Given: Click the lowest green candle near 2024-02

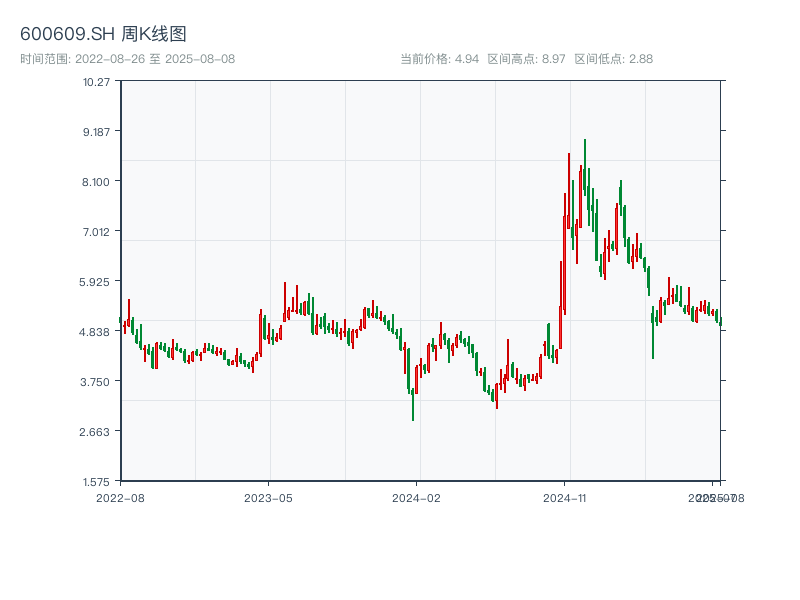Looking at the screenshot, I should pyautogui.click(x=413, y=404).
